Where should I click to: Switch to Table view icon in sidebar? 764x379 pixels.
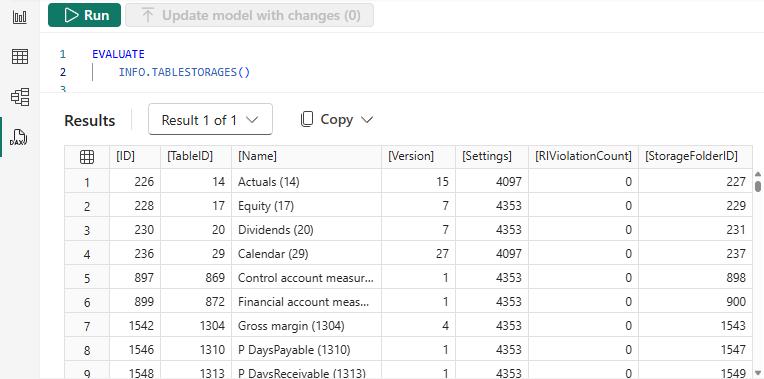click(19, 57)
